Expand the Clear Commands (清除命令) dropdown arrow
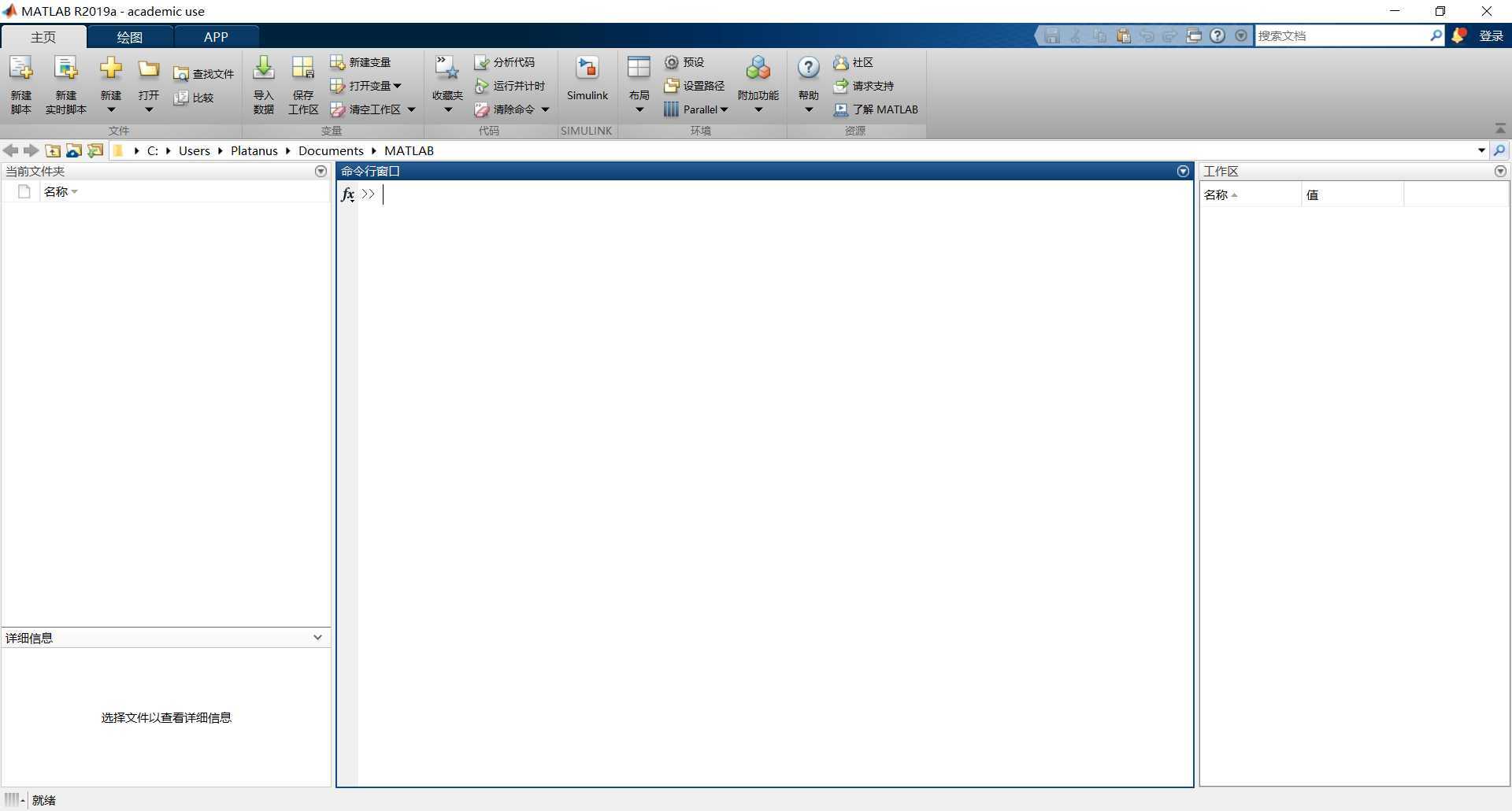The image size is (1512, 811). point(545,109)
